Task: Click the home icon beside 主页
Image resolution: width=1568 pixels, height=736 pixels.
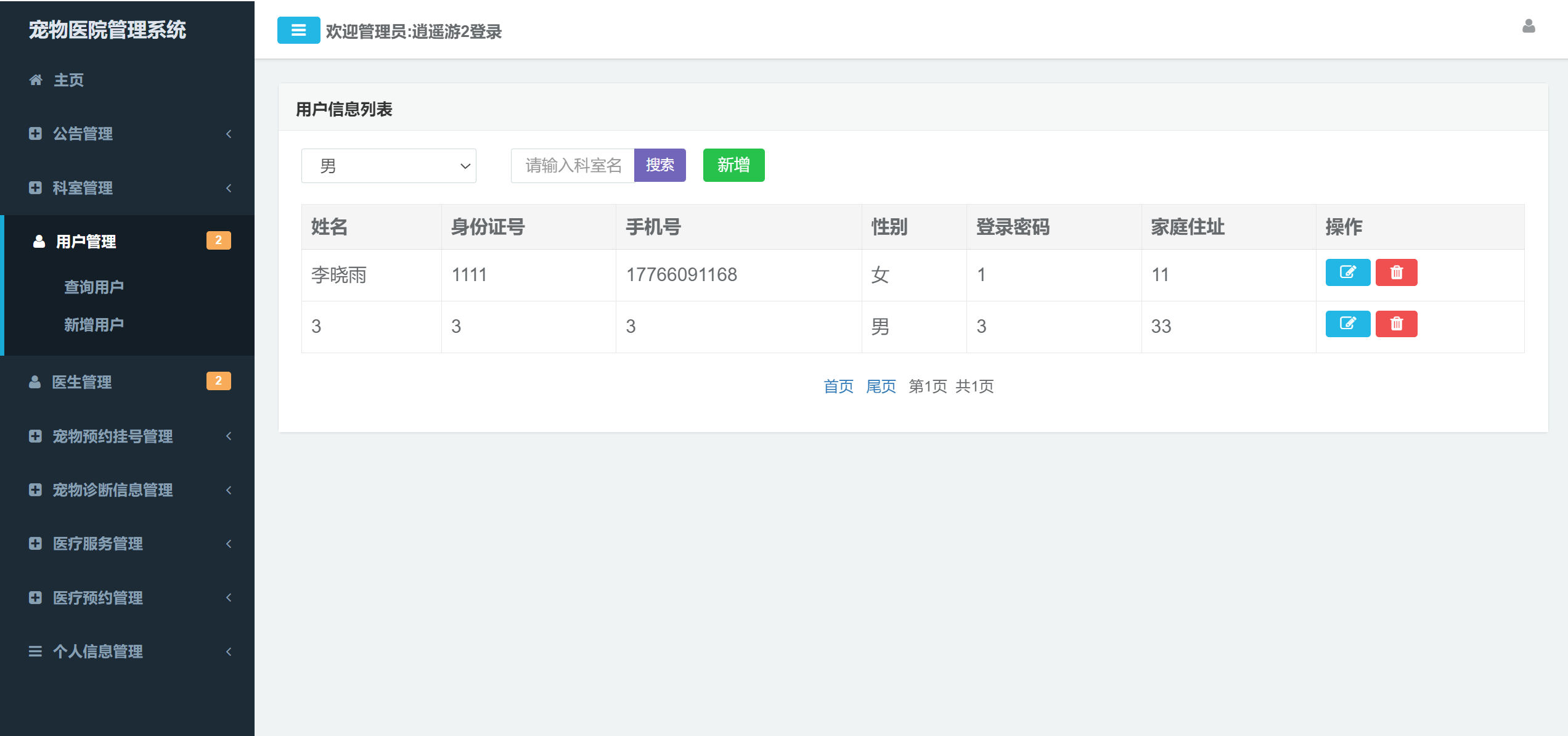Action: click(x=35, y=80)
